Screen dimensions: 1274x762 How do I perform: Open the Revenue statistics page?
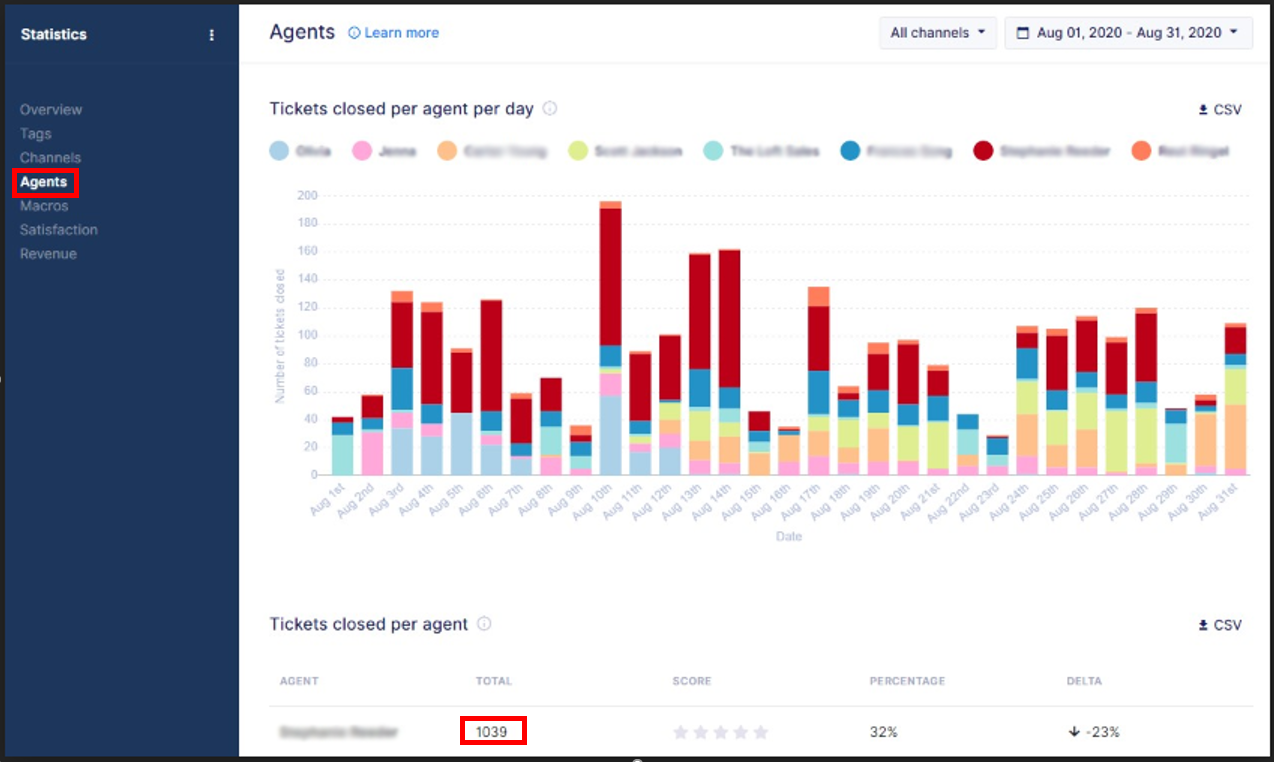pyautogui.click(x=48, y=254)
